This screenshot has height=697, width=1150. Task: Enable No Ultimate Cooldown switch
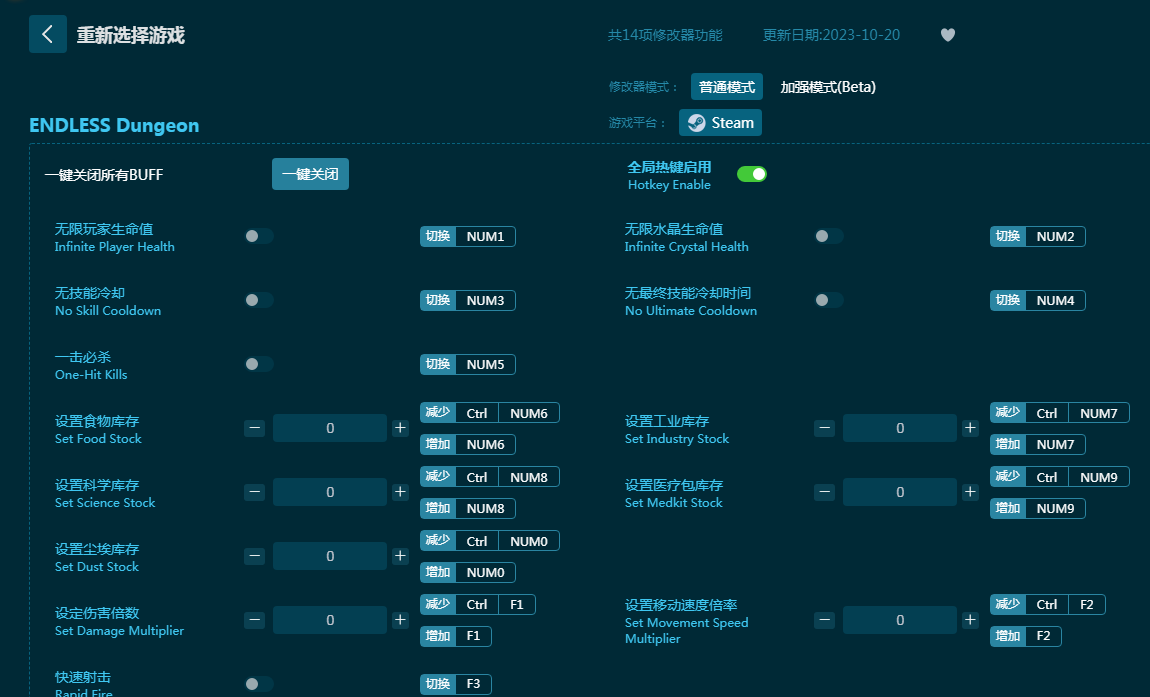click(x=828, y=300)
